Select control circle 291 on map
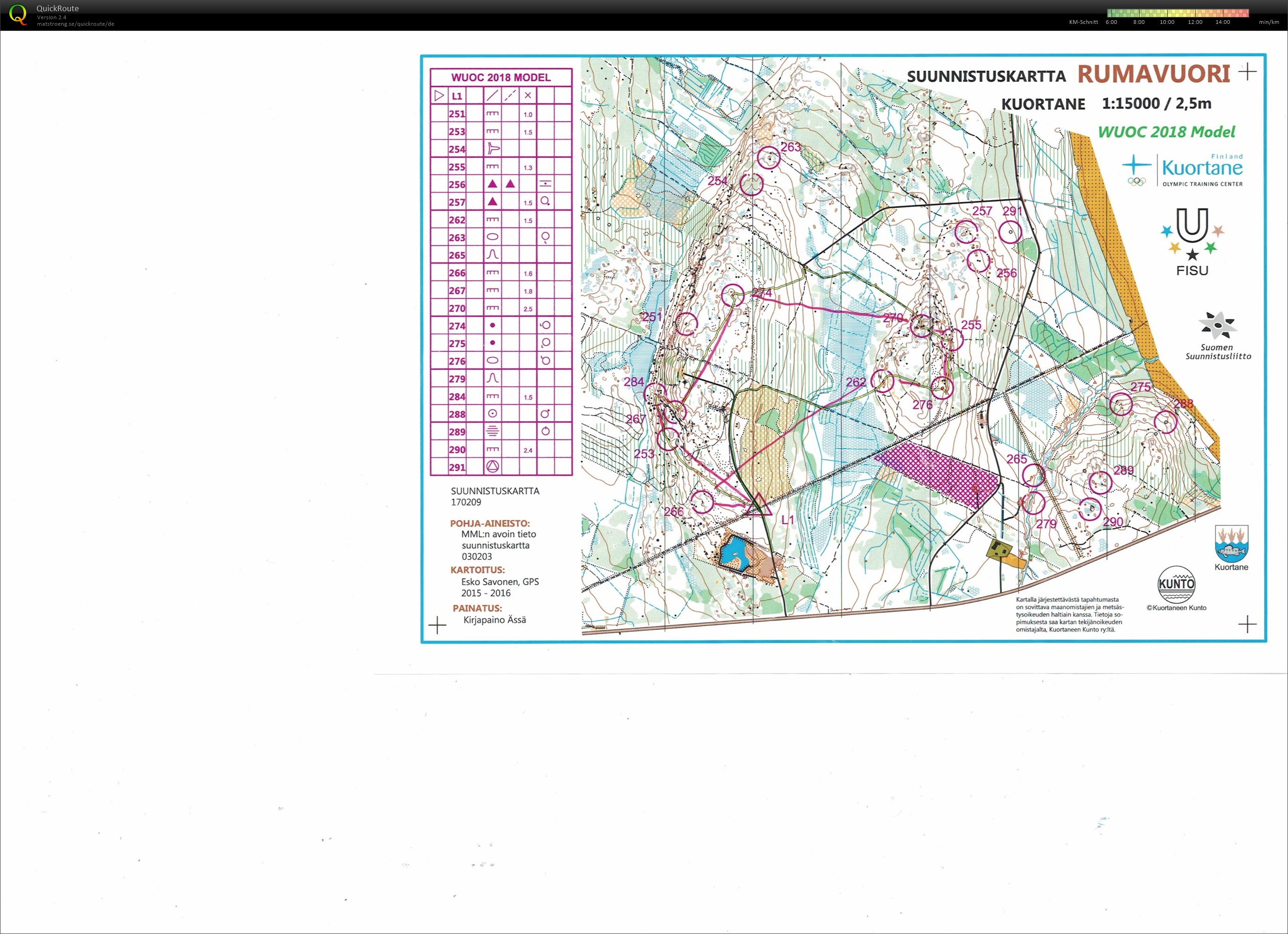This screenshot has width=1288, height=934. pos(1010,232)
